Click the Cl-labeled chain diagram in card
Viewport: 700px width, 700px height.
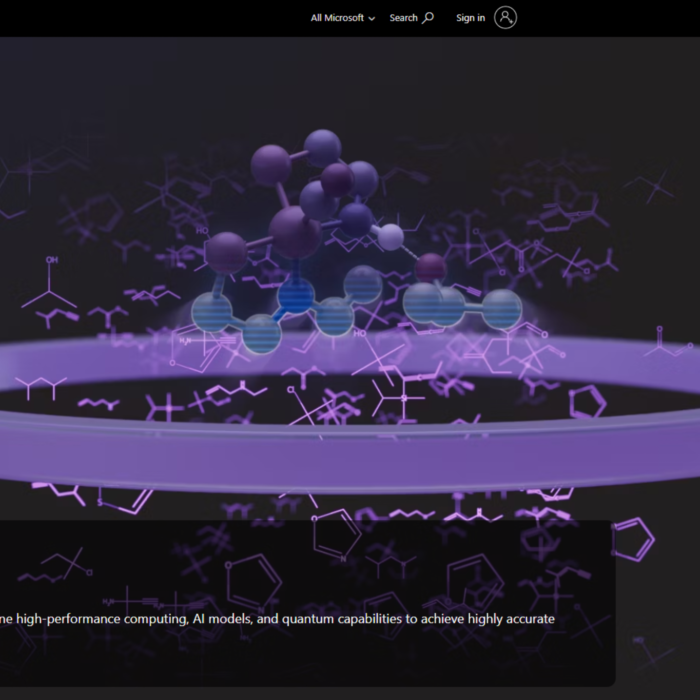pyautogui.click(x=60, y=570)
